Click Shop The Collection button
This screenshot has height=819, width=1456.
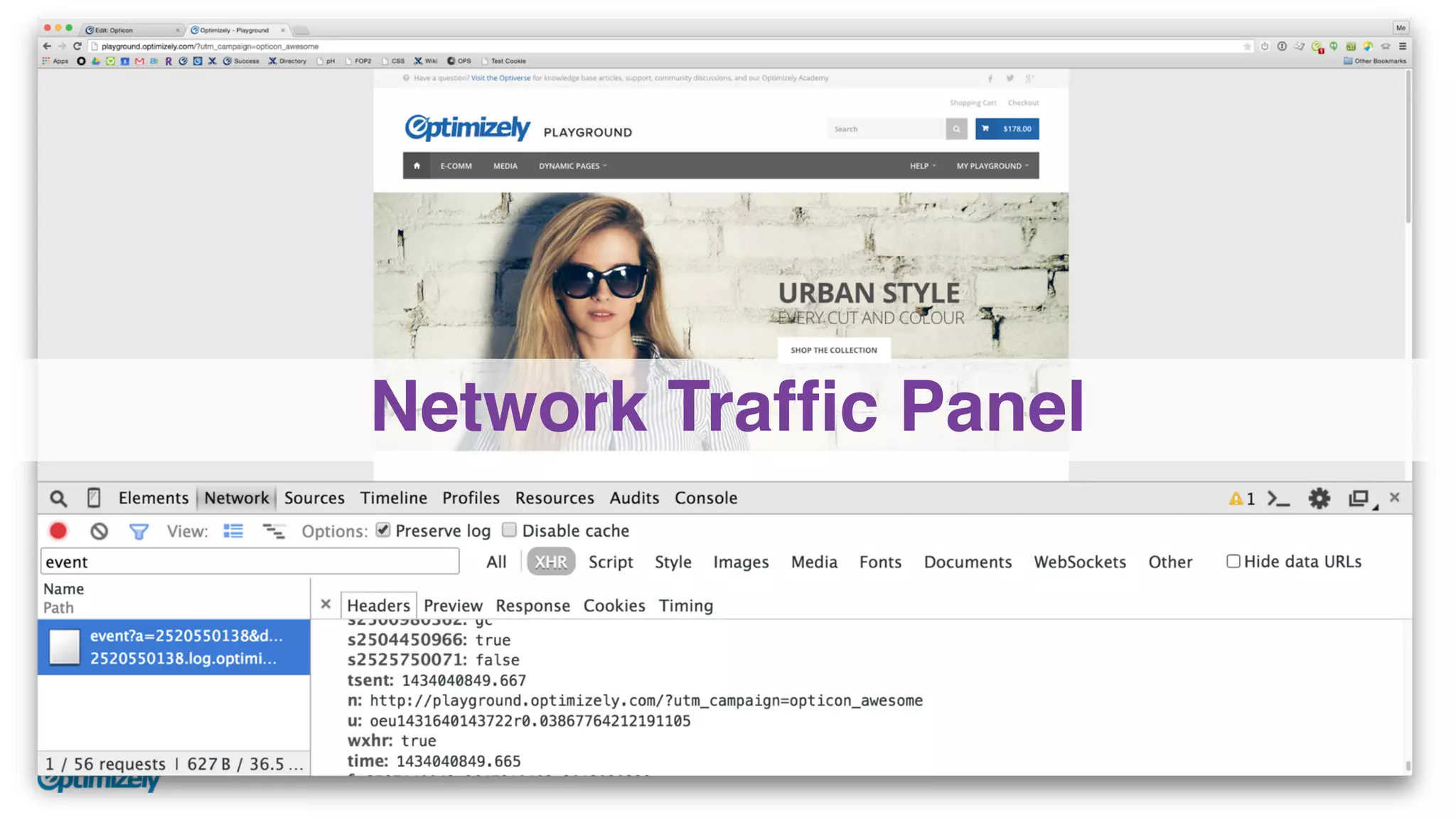point(833,350)
